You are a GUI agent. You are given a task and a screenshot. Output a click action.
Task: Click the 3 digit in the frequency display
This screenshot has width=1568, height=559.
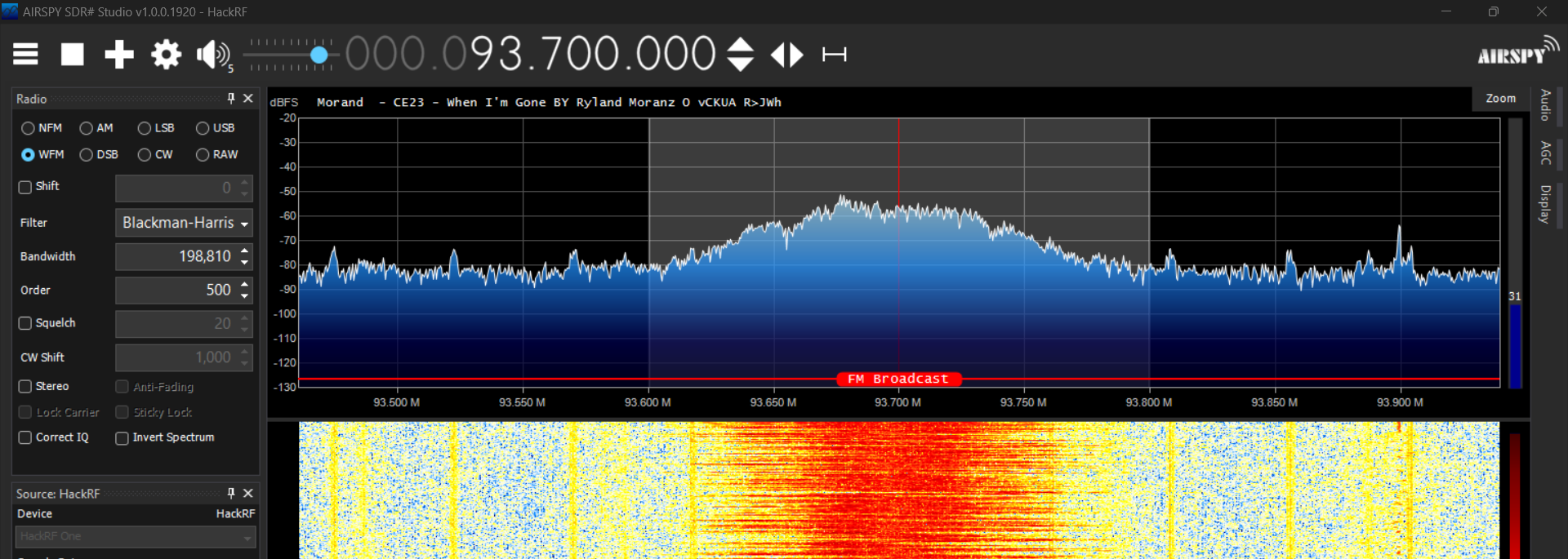pos(512,55)
